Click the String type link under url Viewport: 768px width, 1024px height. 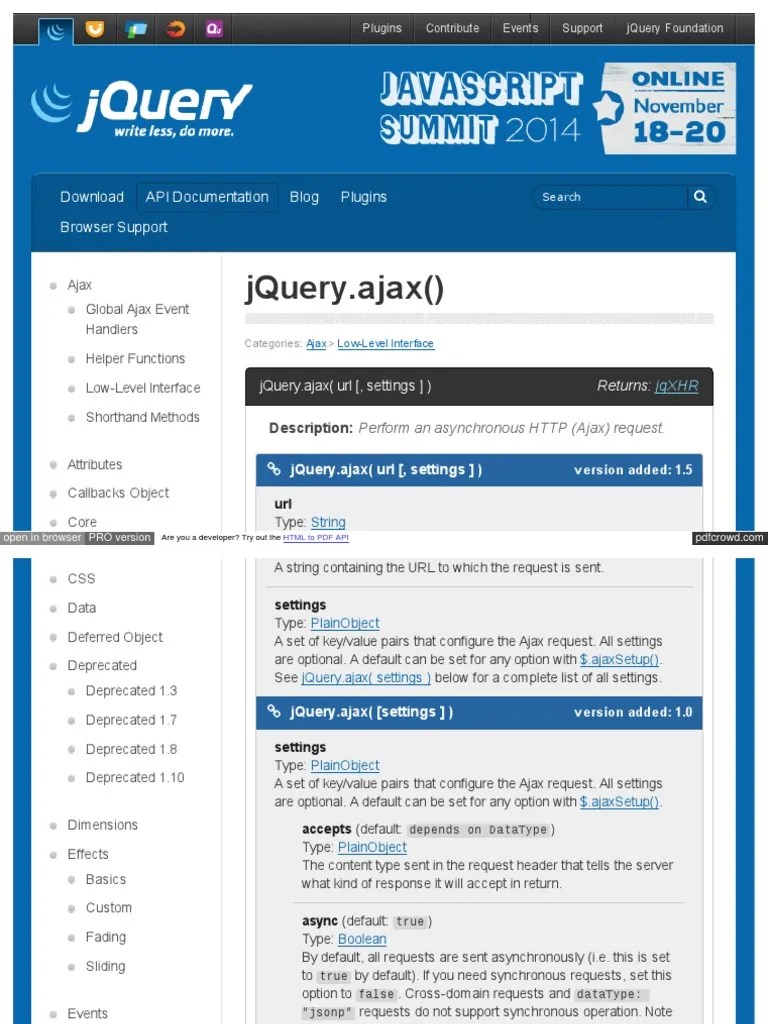pos(328,522)
